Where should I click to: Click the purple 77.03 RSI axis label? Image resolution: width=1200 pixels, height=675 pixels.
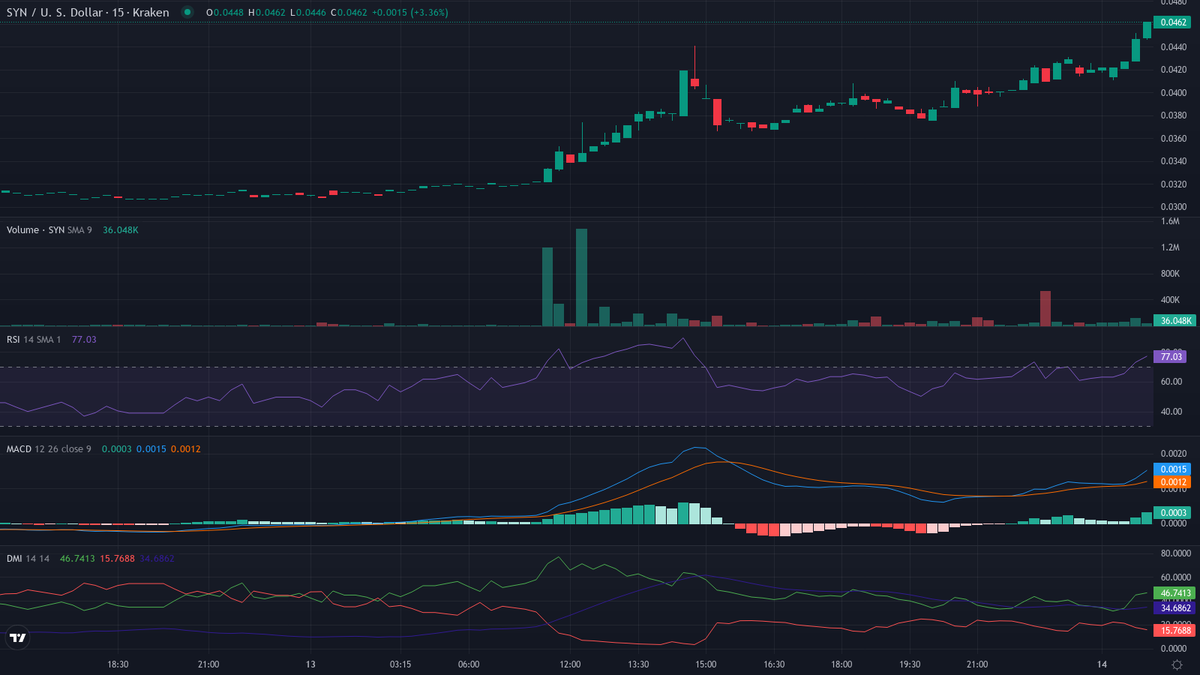coord(1171,356)
